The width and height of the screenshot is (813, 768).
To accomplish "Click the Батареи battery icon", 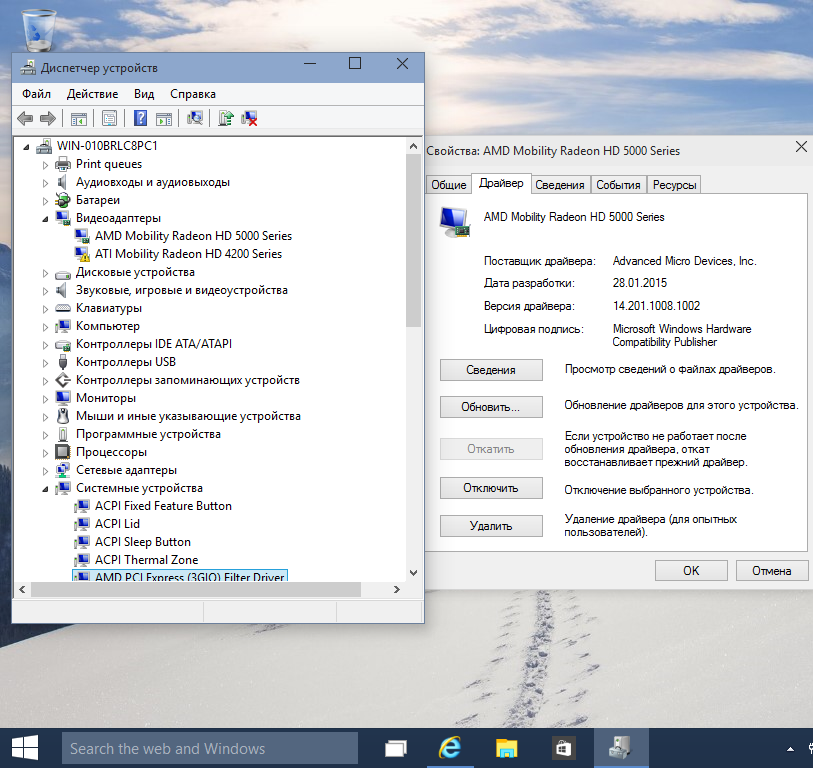I will coord(63,200).
